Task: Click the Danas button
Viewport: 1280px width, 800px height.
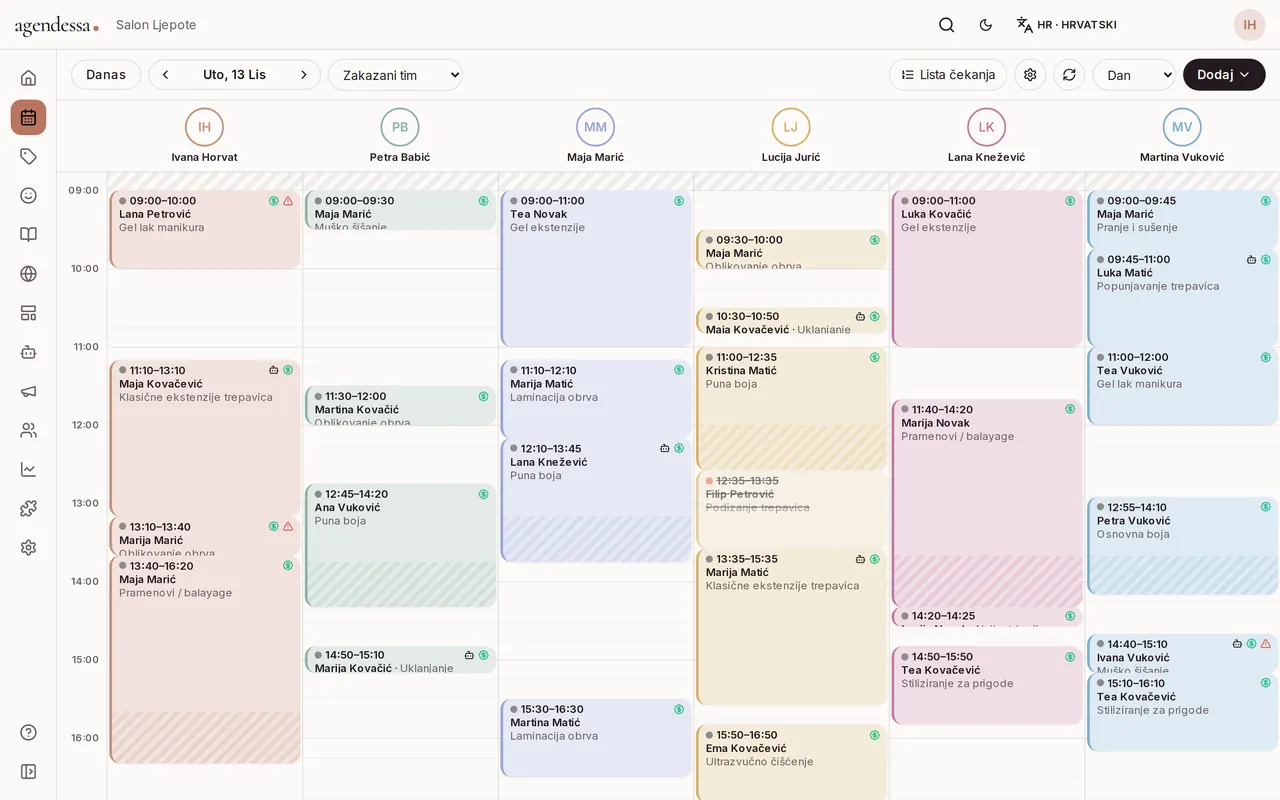Action: click(106, 75)
